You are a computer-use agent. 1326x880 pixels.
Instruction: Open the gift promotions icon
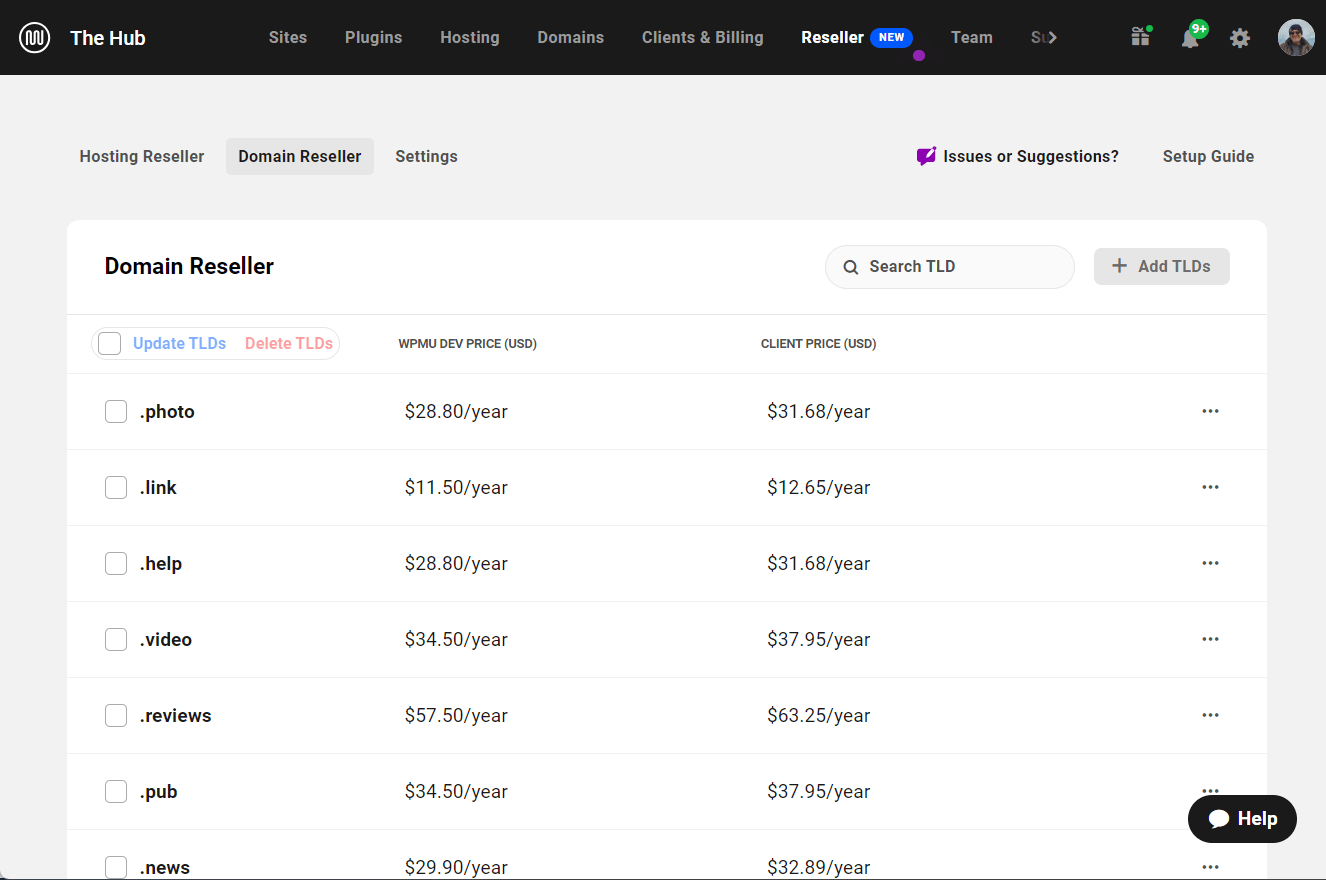tap(1140, 37)
